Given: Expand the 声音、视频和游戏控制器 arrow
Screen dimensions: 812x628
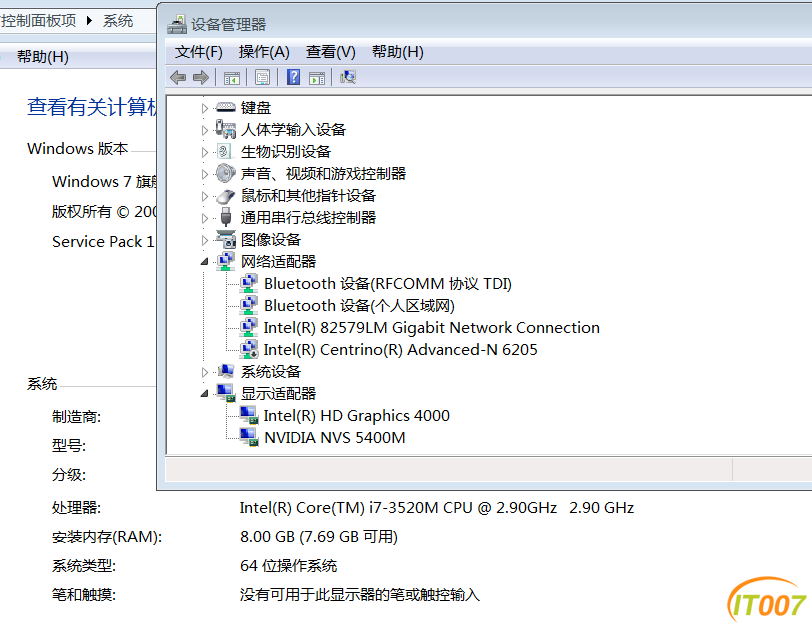Looking at the screenshot, I should coord(205,174).
